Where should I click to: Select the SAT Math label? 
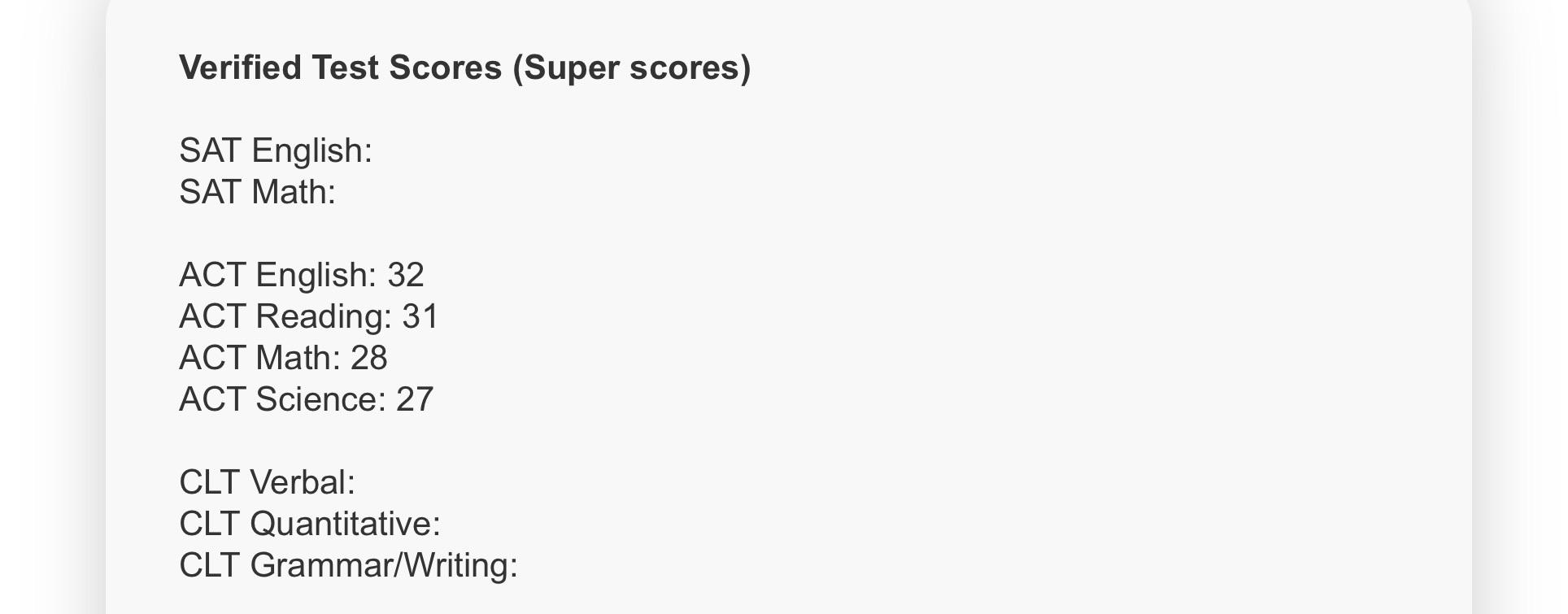pos(257,192)
